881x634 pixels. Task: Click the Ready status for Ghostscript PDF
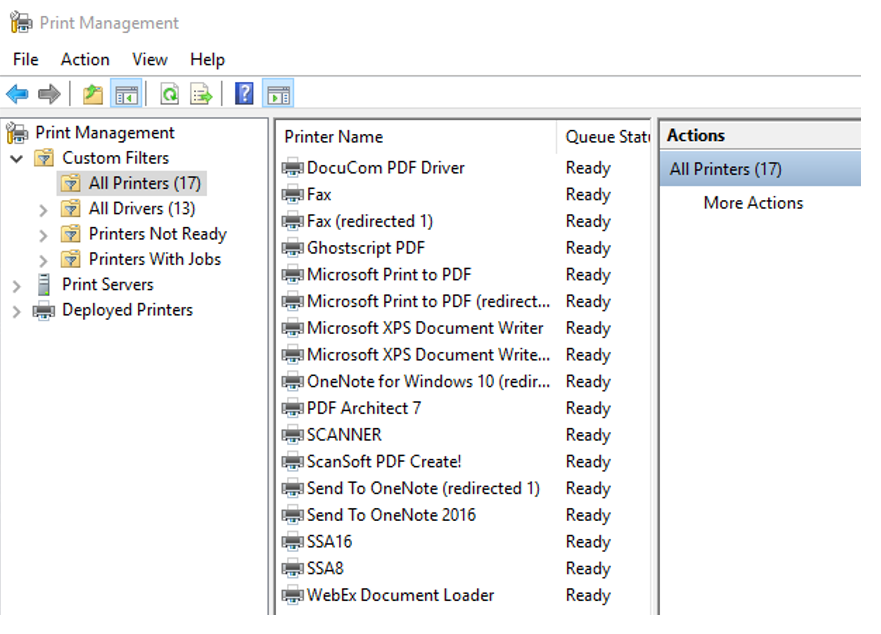point(588,248)
